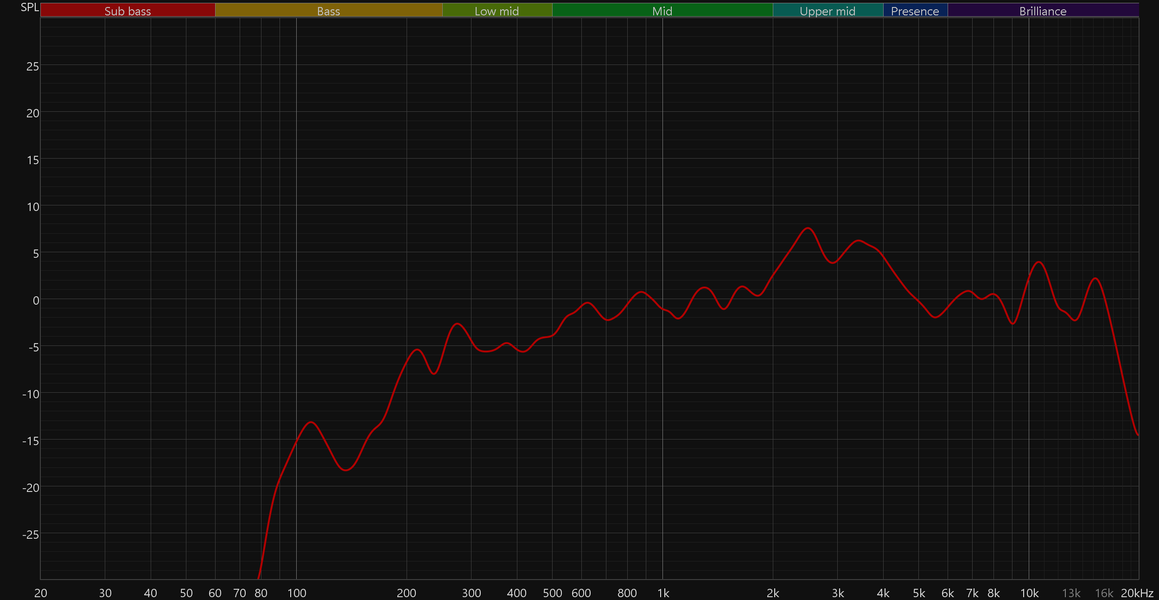Image resolution: width=1159 pixels, height=600 pixels.
Task: Click the 600 Hz frequency label
Action: (581, 593)
